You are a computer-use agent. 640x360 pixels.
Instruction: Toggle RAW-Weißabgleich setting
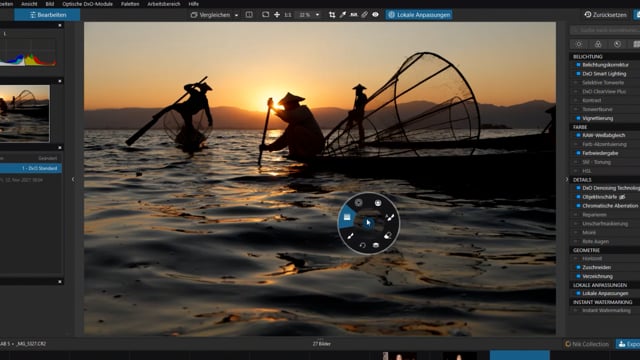pos(578,135)
